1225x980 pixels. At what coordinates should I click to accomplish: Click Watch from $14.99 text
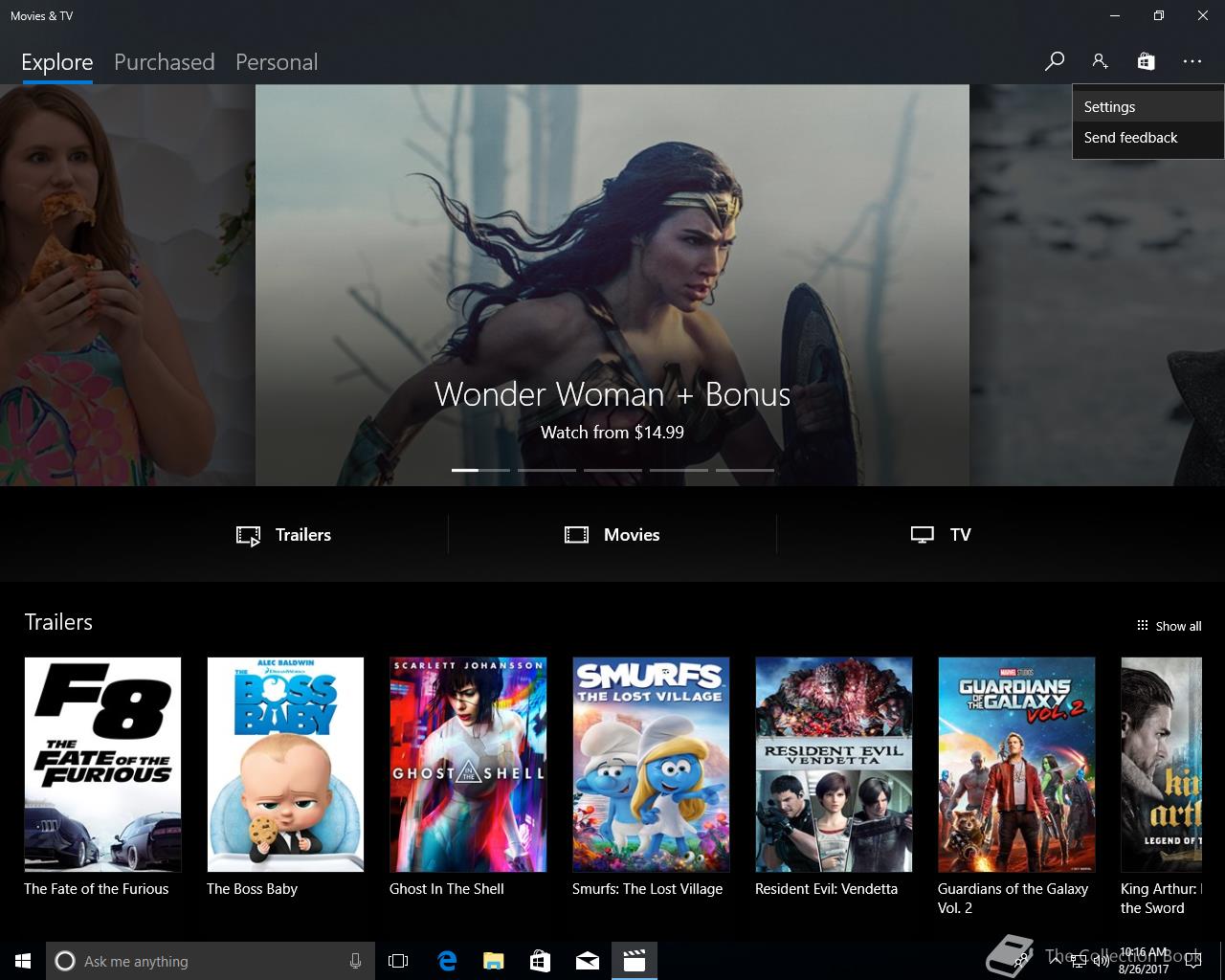(x=612, y=433)
